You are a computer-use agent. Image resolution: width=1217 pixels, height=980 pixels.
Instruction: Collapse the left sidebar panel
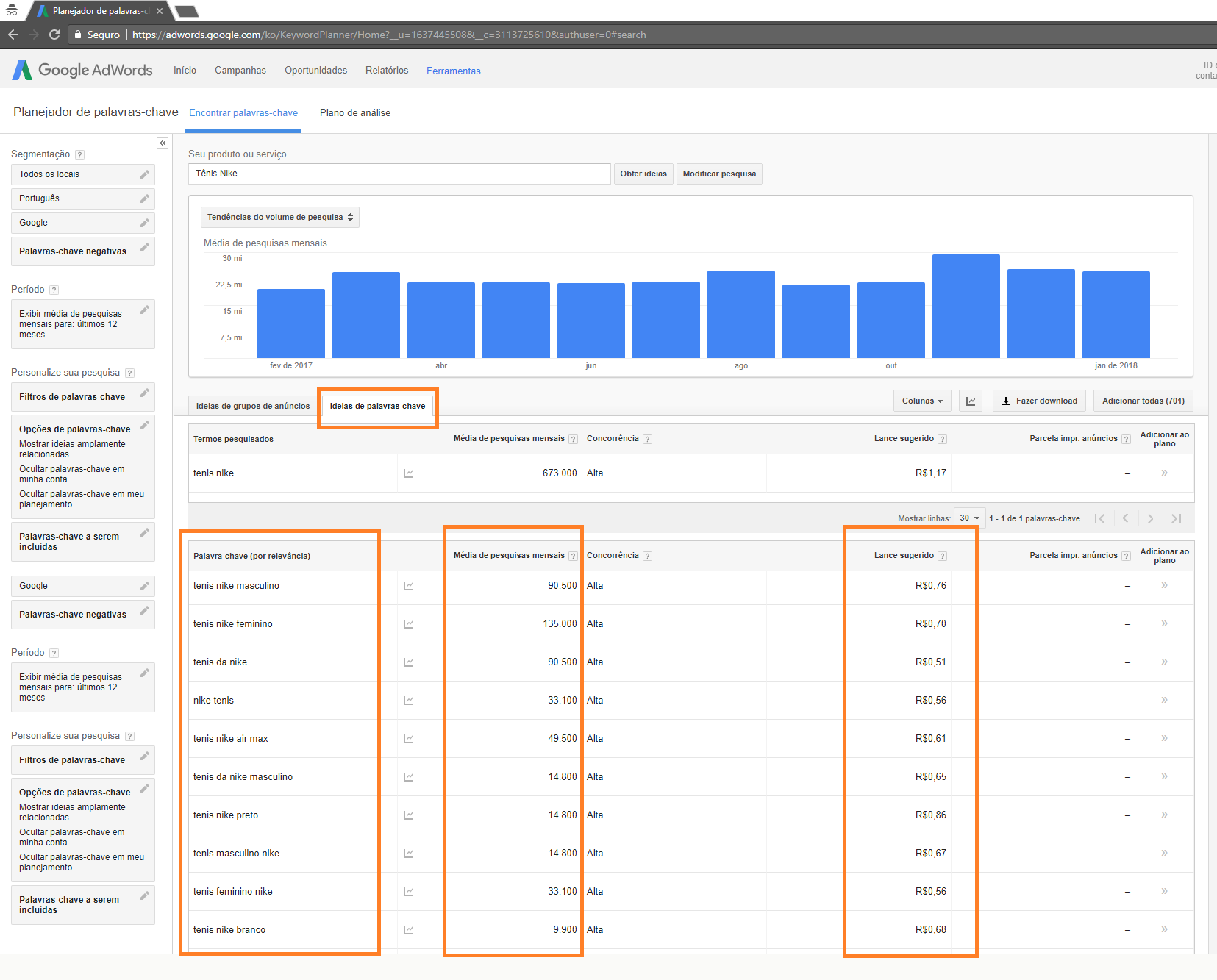click(163, 143)
